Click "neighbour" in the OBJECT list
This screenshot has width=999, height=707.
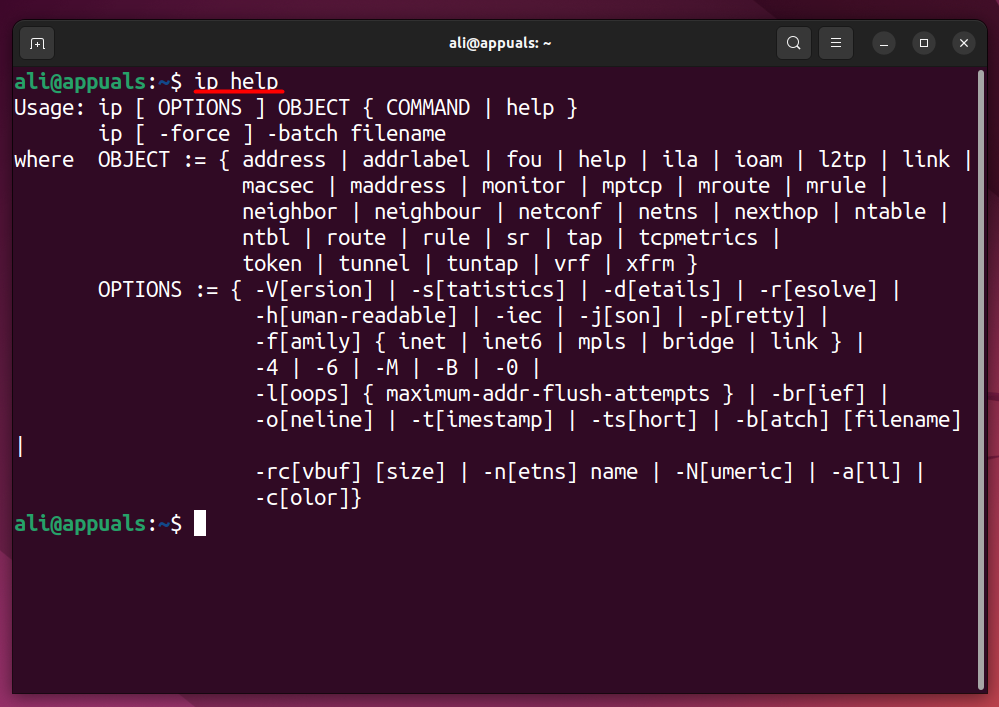[x=427, y=212]
